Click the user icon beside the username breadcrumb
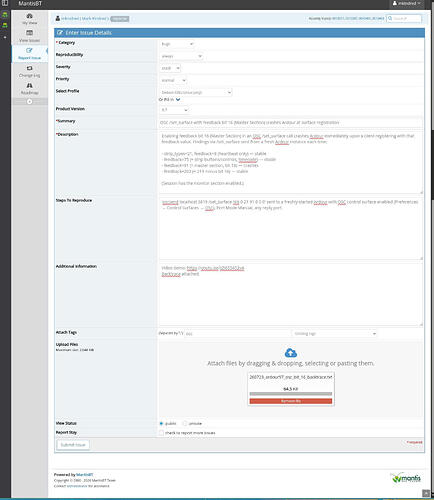This screenshot has width=434, height=500. click(57, 18)
